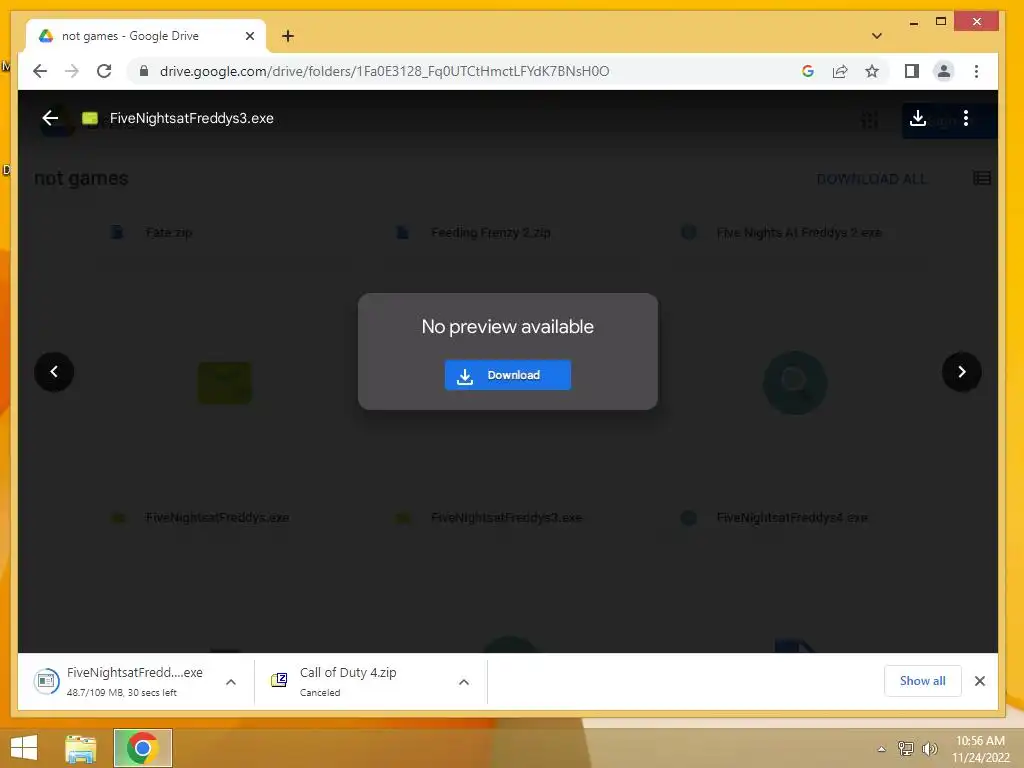Download file using the preview toolbar icon
Viewport: 1024px width, 768px height.
pyautogui.click(x=918, y=118)
